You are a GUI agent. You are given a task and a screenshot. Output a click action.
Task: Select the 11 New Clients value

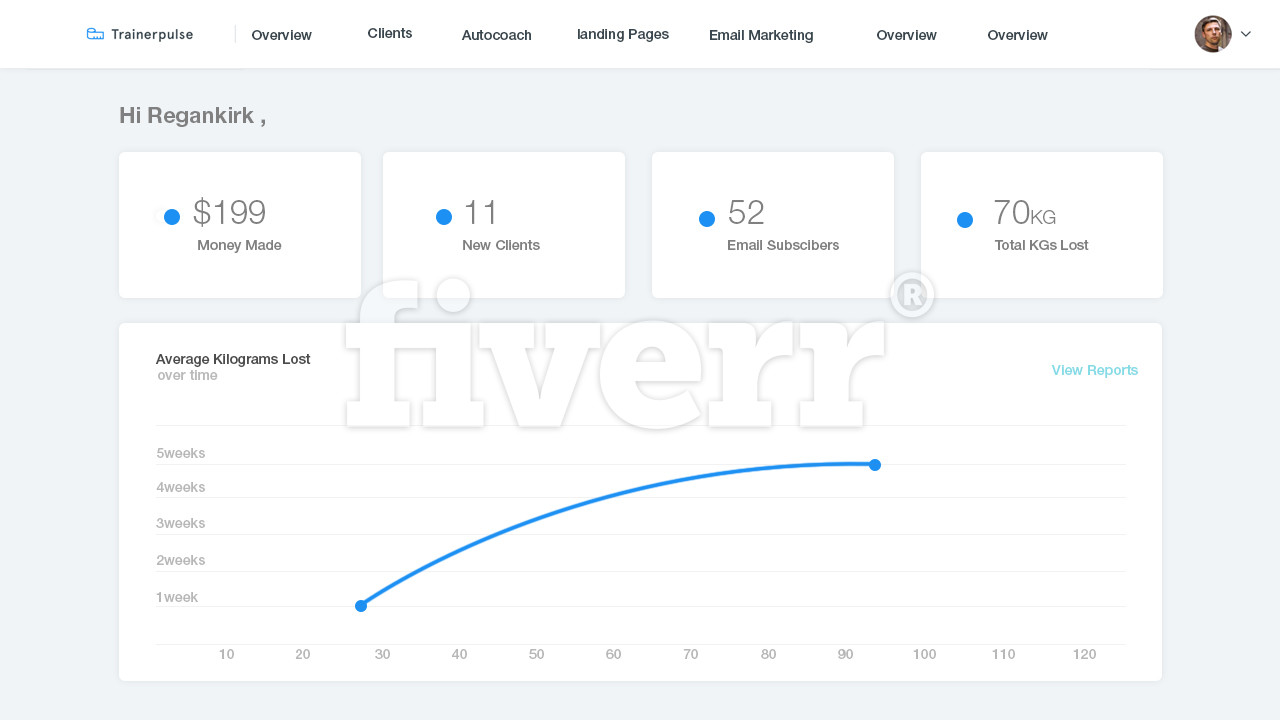pos(481,213)
